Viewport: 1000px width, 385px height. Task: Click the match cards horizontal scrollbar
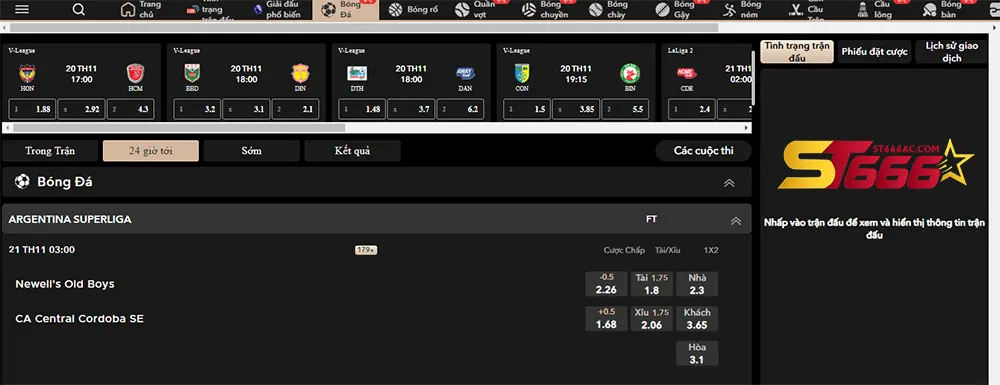(x=179, y=127)
